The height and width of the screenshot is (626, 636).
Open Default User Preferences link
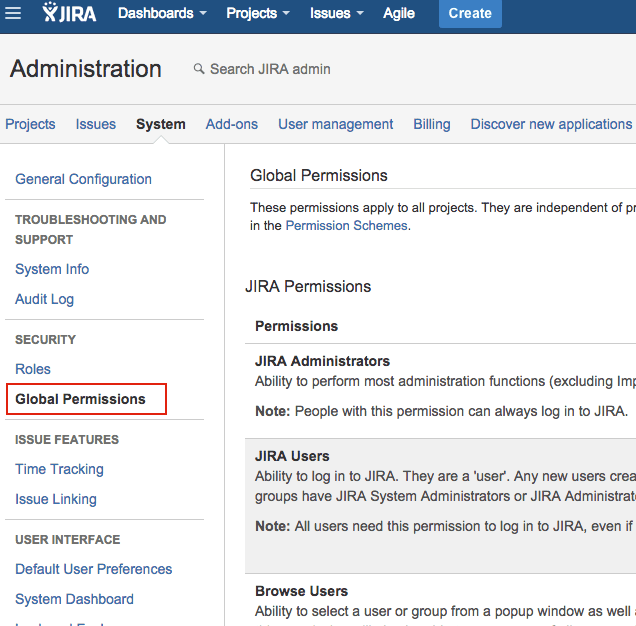coord(94,569)
